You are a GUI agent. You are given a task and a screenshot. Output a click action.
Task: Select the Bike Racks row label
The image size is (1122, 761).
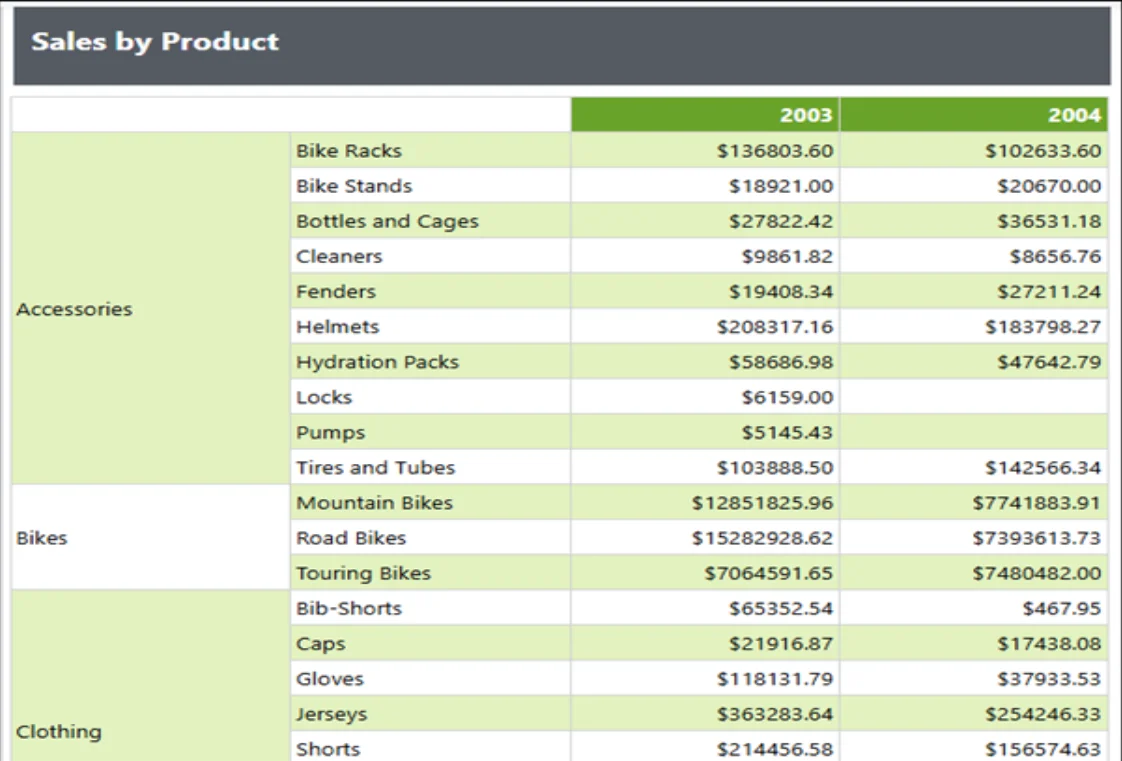(349, 150)
